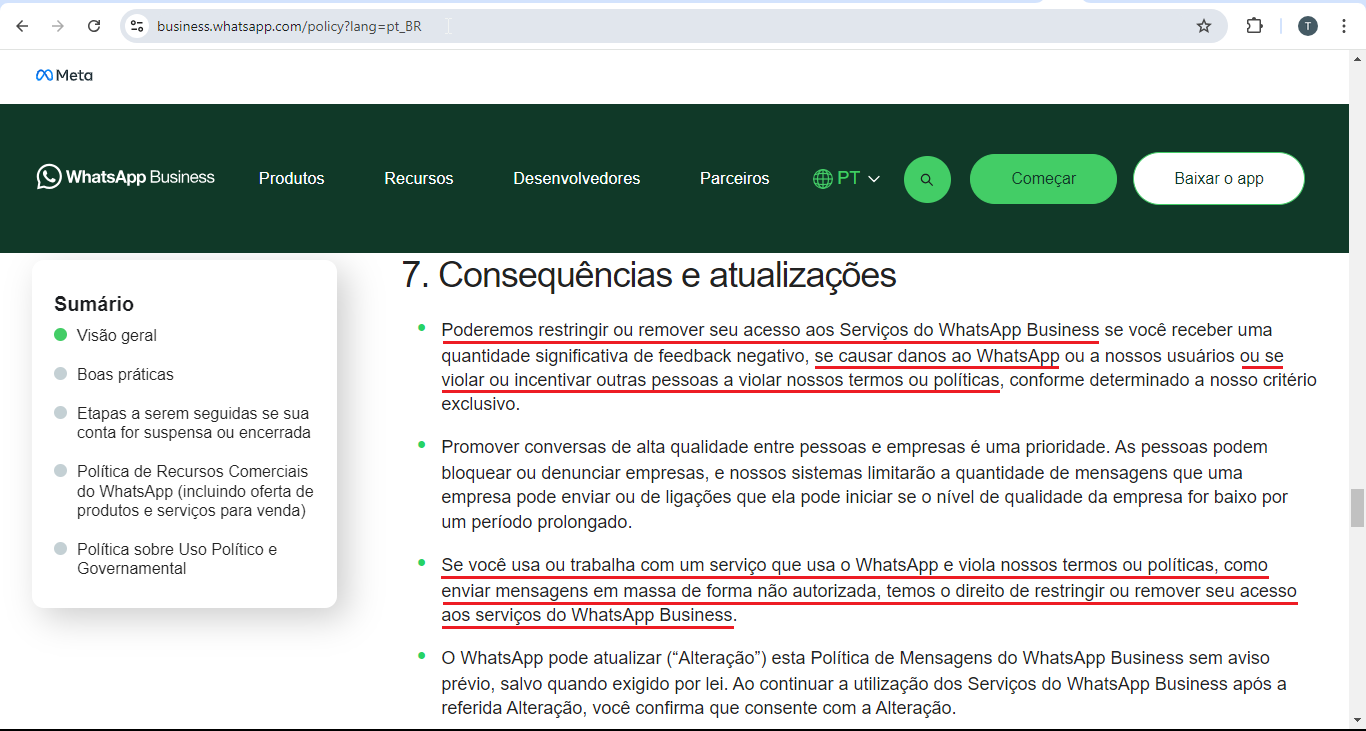Click the Baixar o app button
Viewport: 1366px width, 731px height.
(x=1219, y=179)
